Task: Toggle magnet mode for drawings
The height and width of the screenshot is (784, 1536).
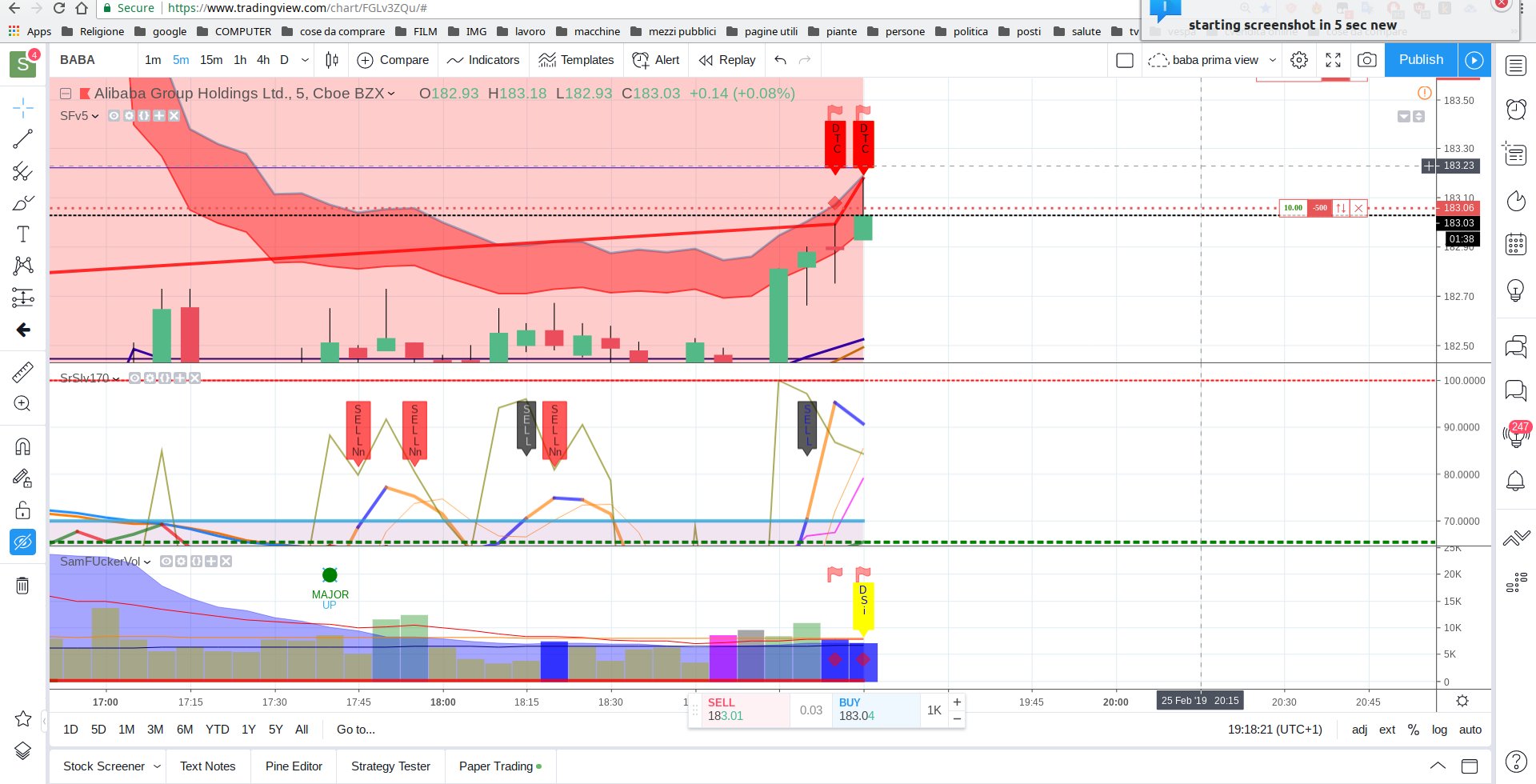Action: click(x=23, y=446)
